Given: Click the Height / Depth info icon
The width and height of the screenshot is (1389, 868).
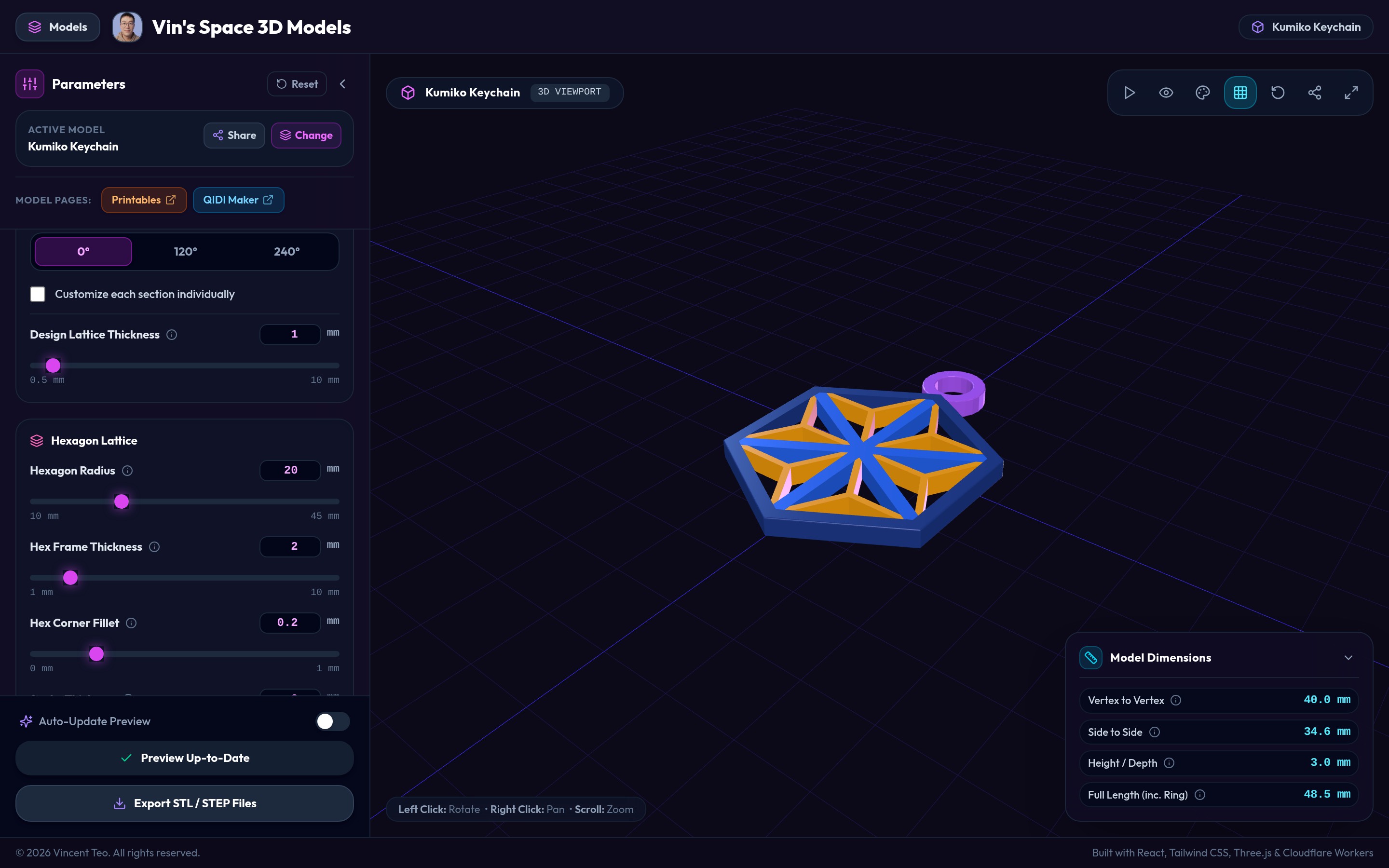Looking at the screenshot, I should pyautogui.click(x=1169, y=763).
